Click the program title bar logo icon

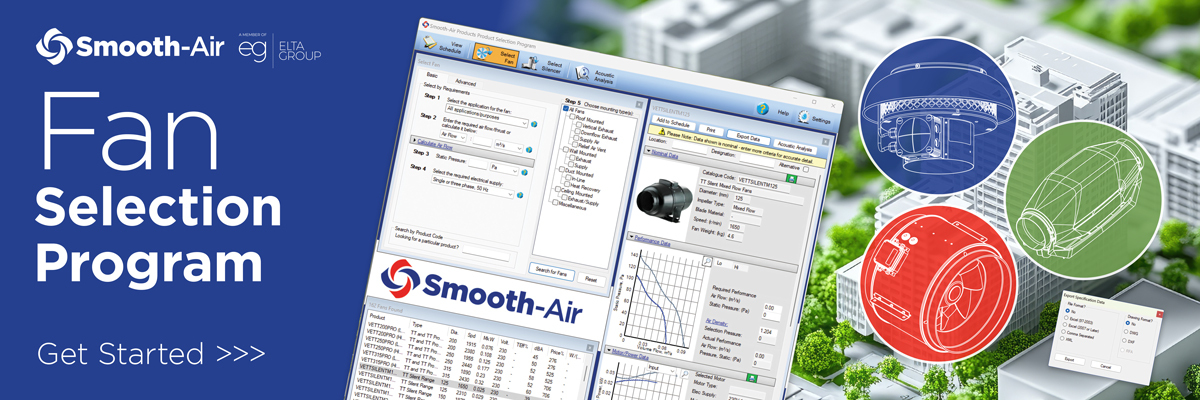(427, 24)
